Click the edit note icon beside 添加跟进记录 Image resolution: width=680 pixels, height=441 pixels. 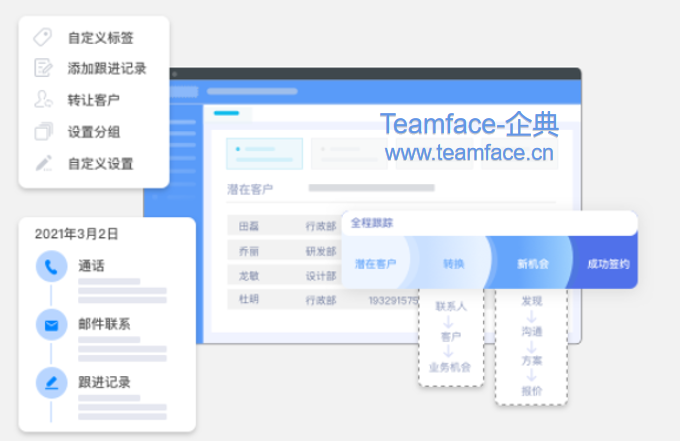[x=43, y=68]
